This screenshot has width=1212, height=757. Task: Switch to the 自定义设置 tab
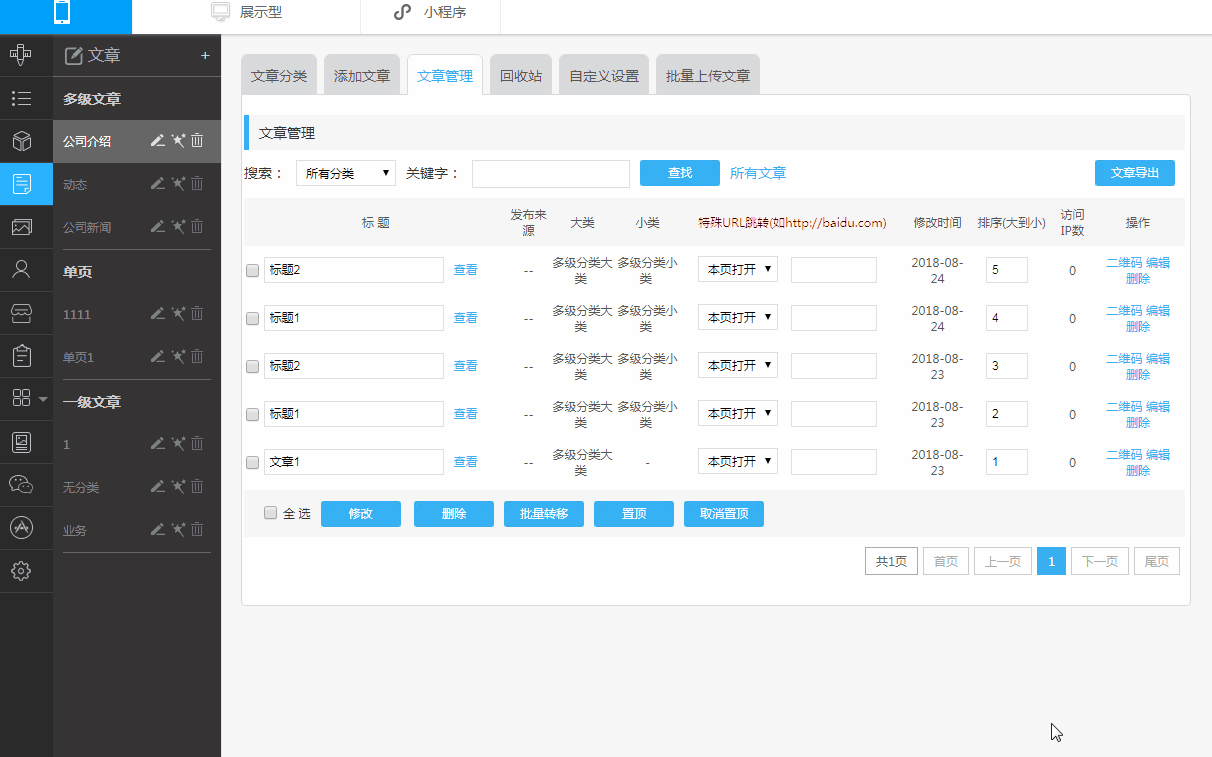[x=604, y=75]
